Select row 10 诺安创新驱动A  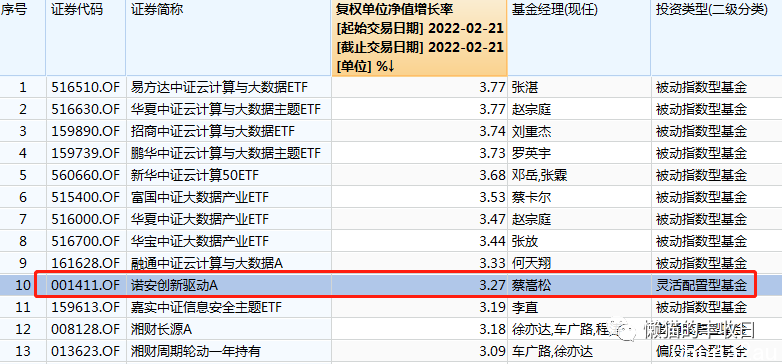[x=396, y=285]
